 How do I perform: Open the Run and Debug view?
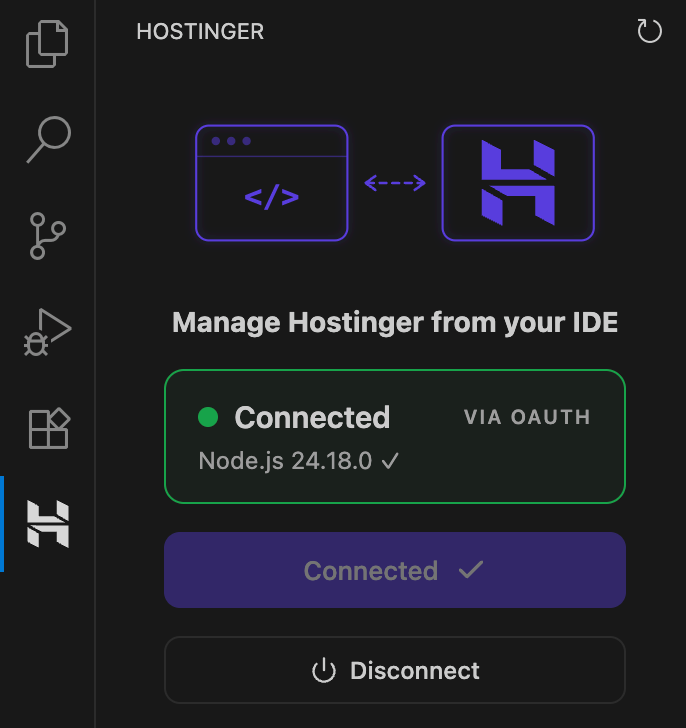coord(47,332)
